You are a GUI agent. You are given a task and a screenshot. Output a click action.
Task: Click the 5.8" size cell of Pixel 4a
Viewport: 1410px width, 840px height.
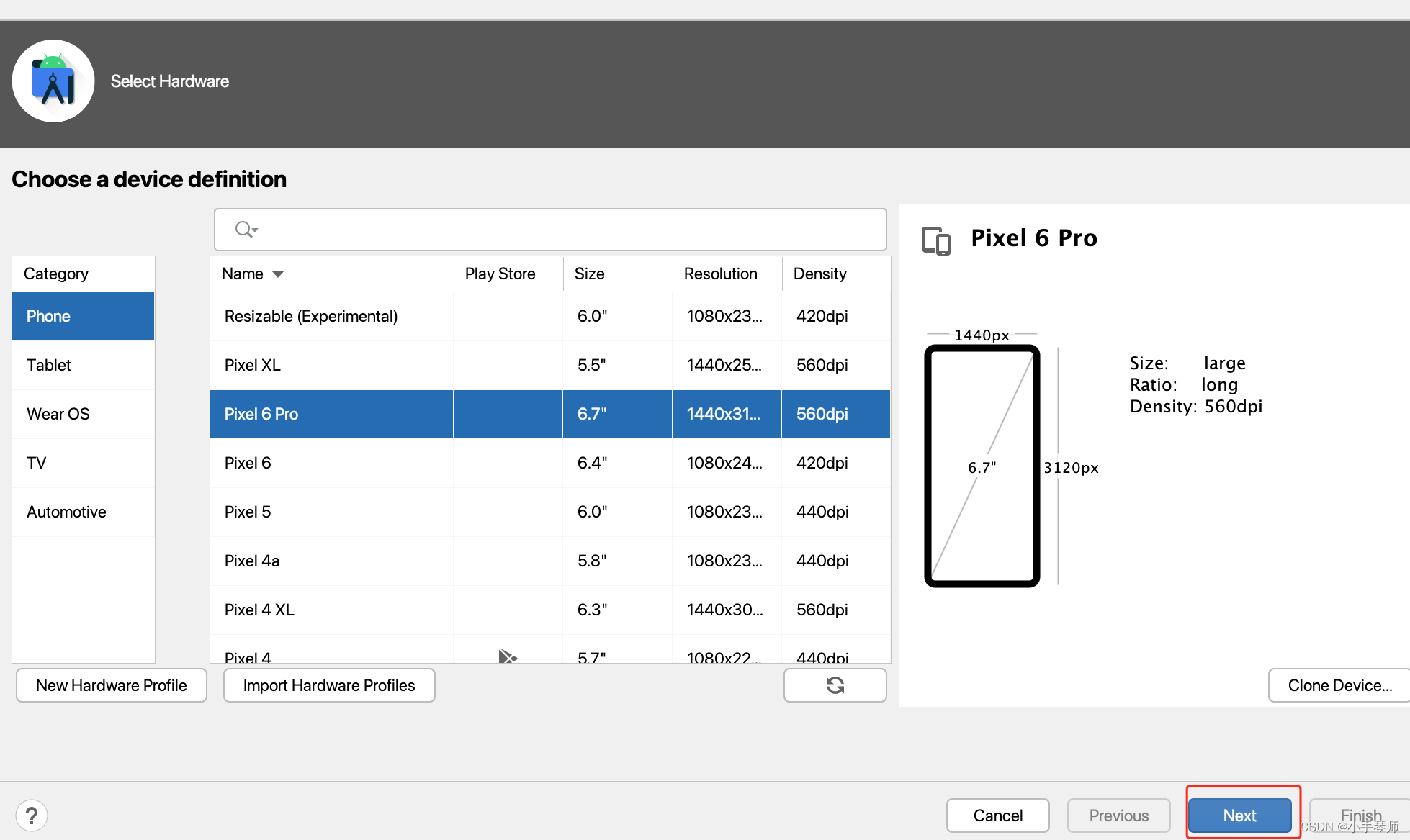tap(618, 561)
